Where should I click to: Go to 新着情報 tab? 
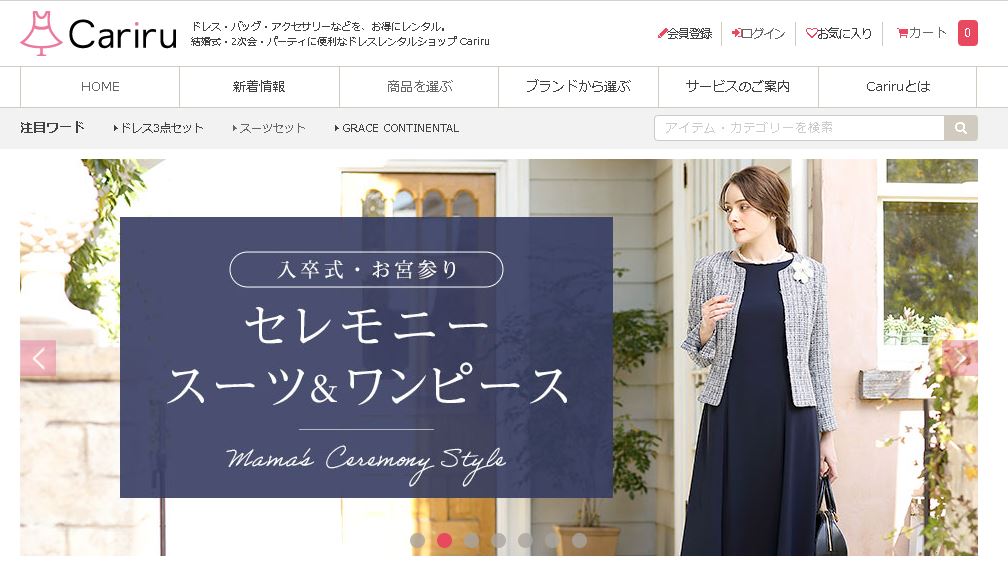[x=259, y=87]
